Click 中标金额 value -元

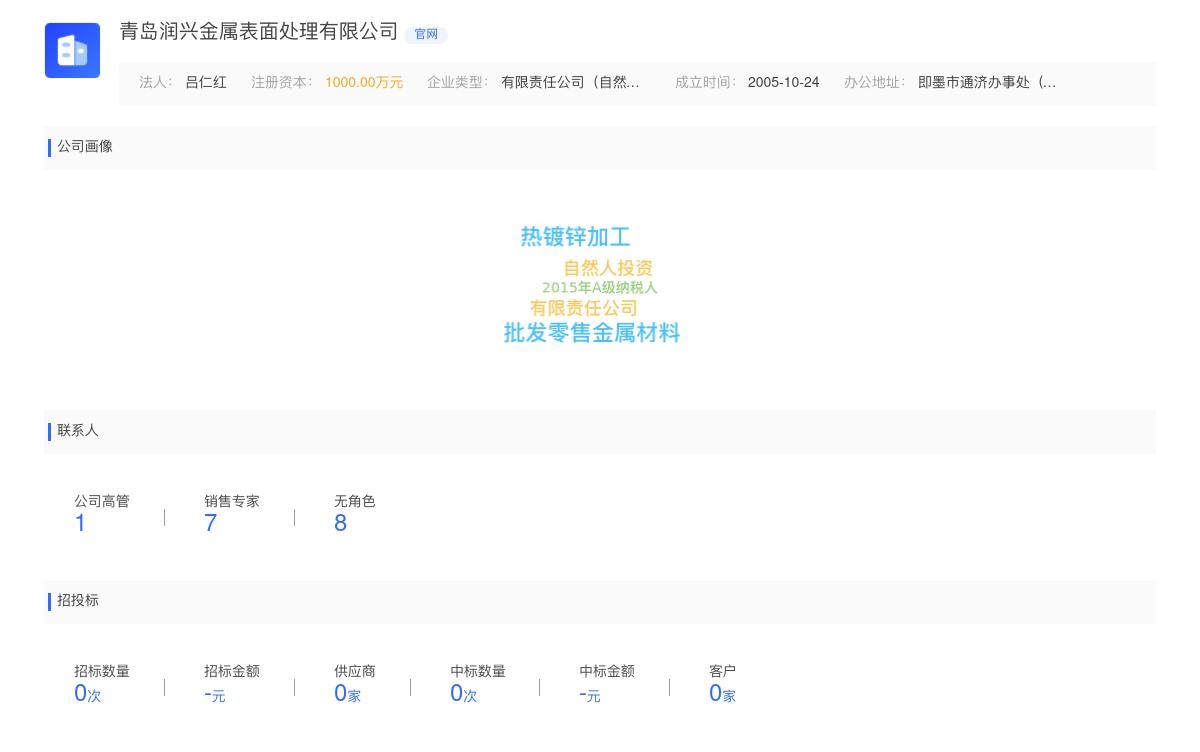[590, 694]
